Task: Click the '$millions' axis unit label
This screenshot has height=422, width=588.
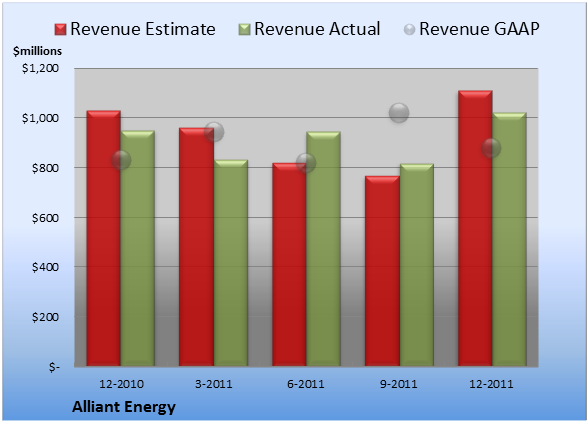Action: pos(37,51)
